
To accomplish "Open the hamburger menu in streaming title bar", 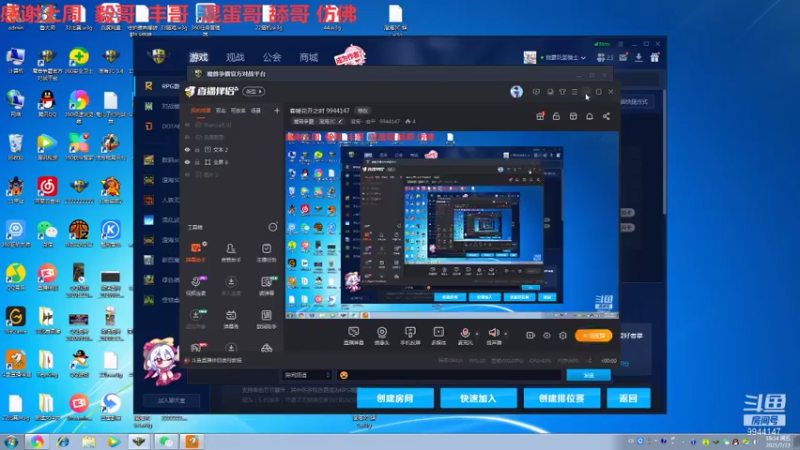I will 574,92.
